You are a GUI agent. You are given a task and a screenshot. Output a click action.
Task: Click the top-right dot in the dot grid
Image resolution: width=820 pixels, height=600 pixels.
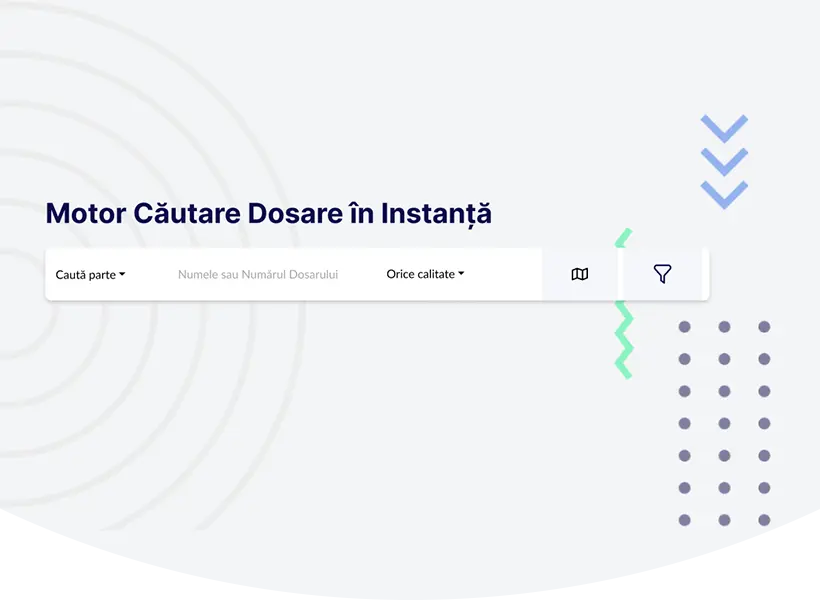pos(764,327)
